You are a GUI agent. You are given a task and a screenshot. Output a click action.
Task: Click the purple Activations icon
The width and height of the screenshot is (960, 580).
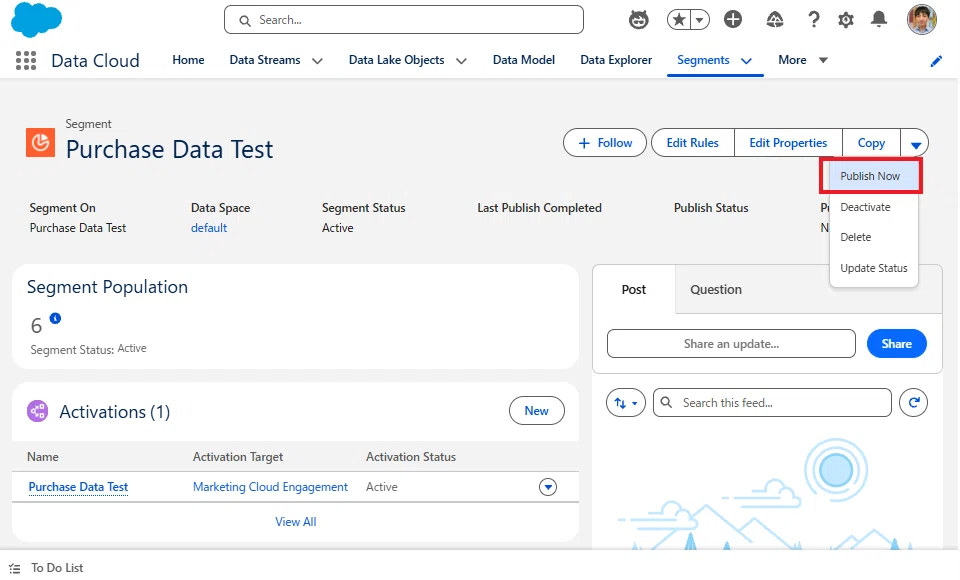37,411
